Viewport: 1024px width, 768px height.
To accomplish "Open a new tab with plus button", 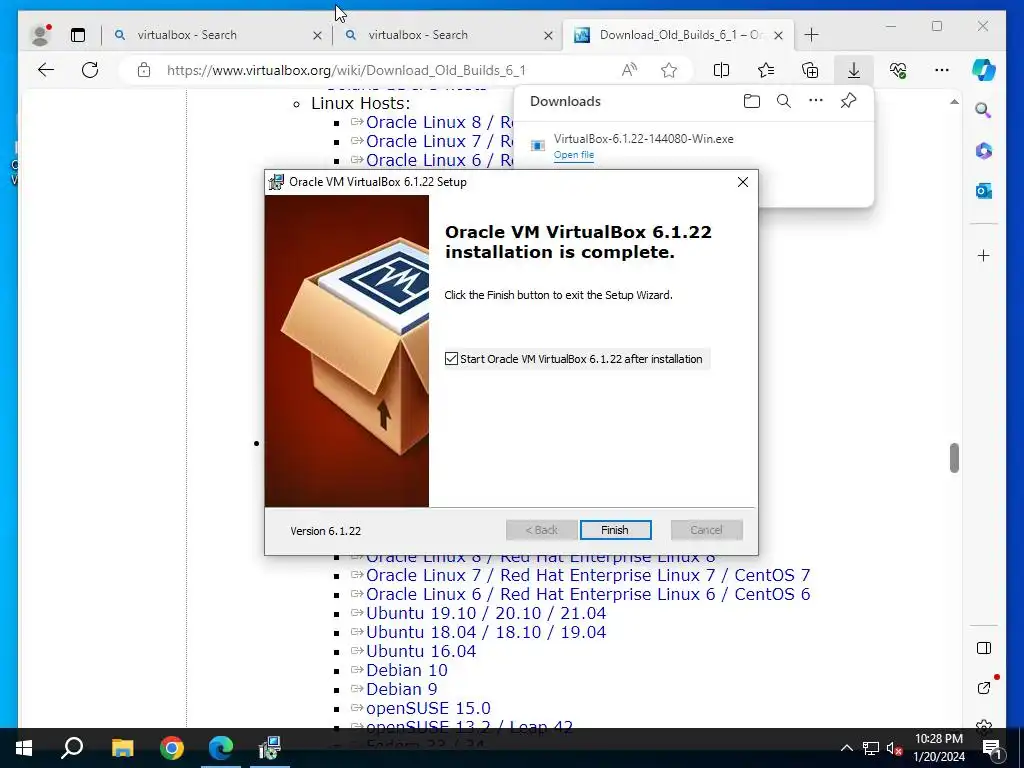I will pyautogui.click(x=812, y=35).
